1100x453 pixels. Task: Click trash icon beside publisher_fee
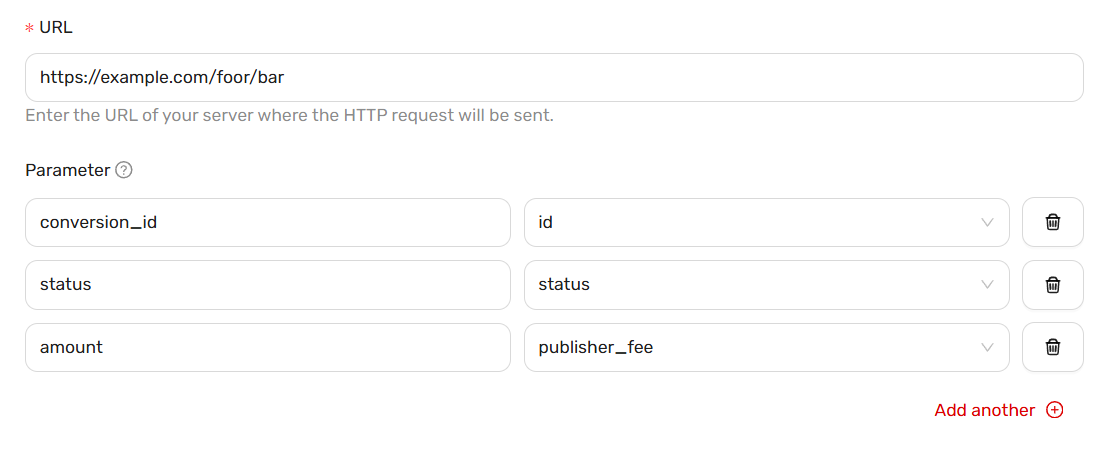(1052, 347)
